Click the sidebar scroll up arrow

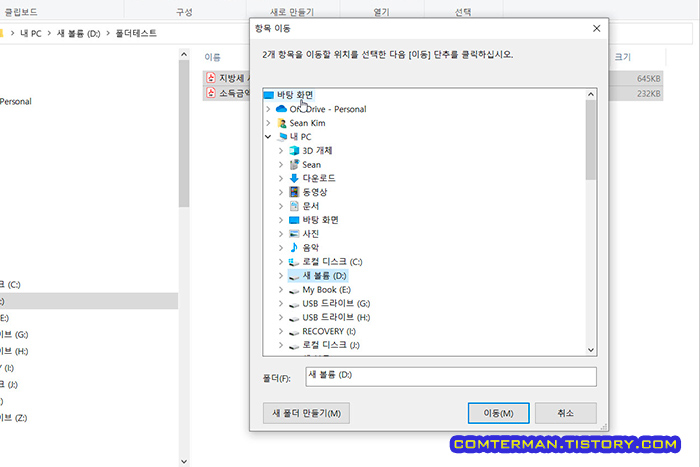(x=184, y=54)
